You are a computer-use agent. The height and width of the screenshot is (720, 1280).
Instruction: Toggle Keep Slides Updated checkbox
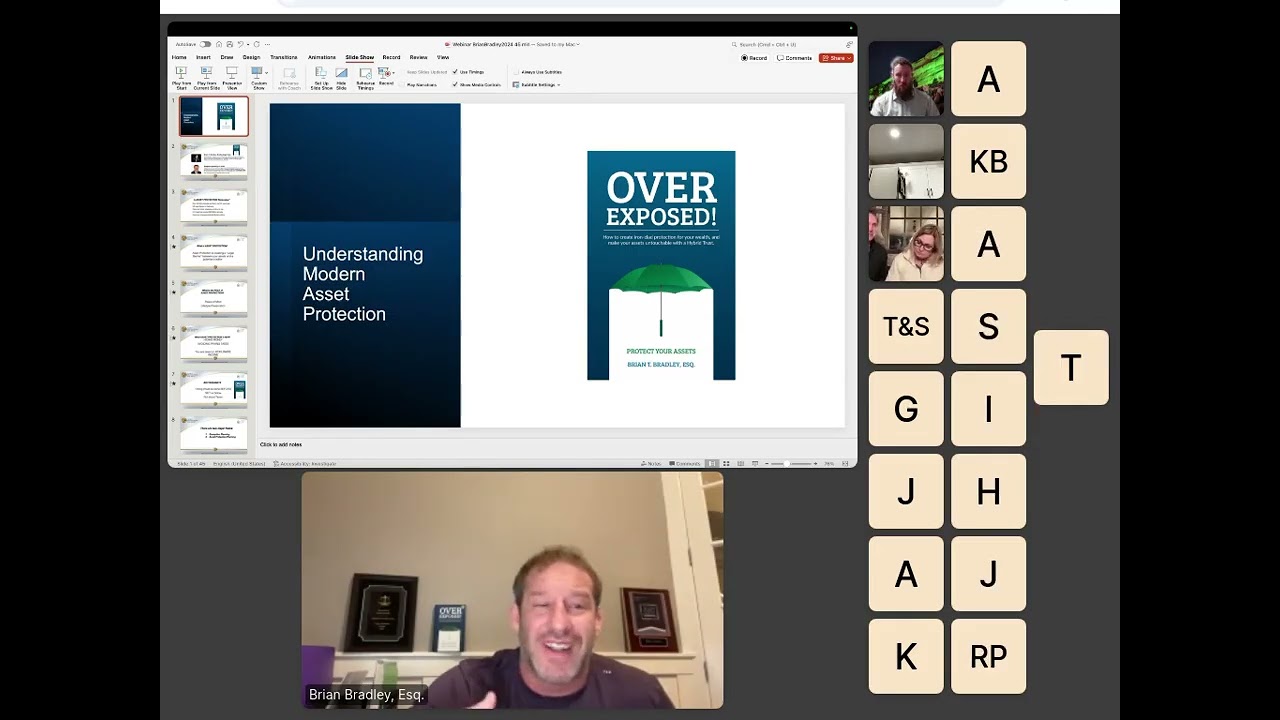401,72
